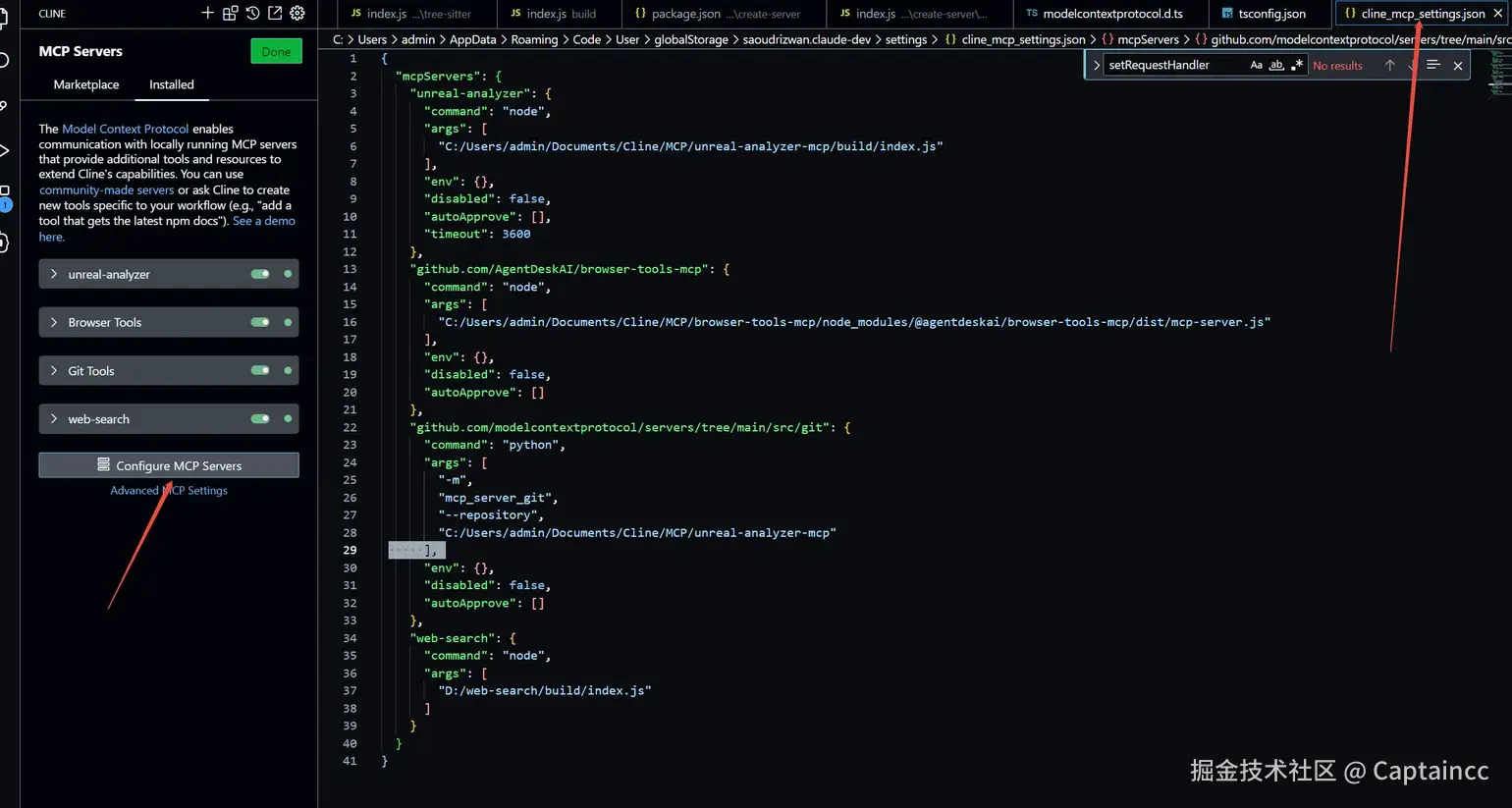1512x808 pixels.
Task: Disable the Browser Tools server toggle
Action: 260,322
